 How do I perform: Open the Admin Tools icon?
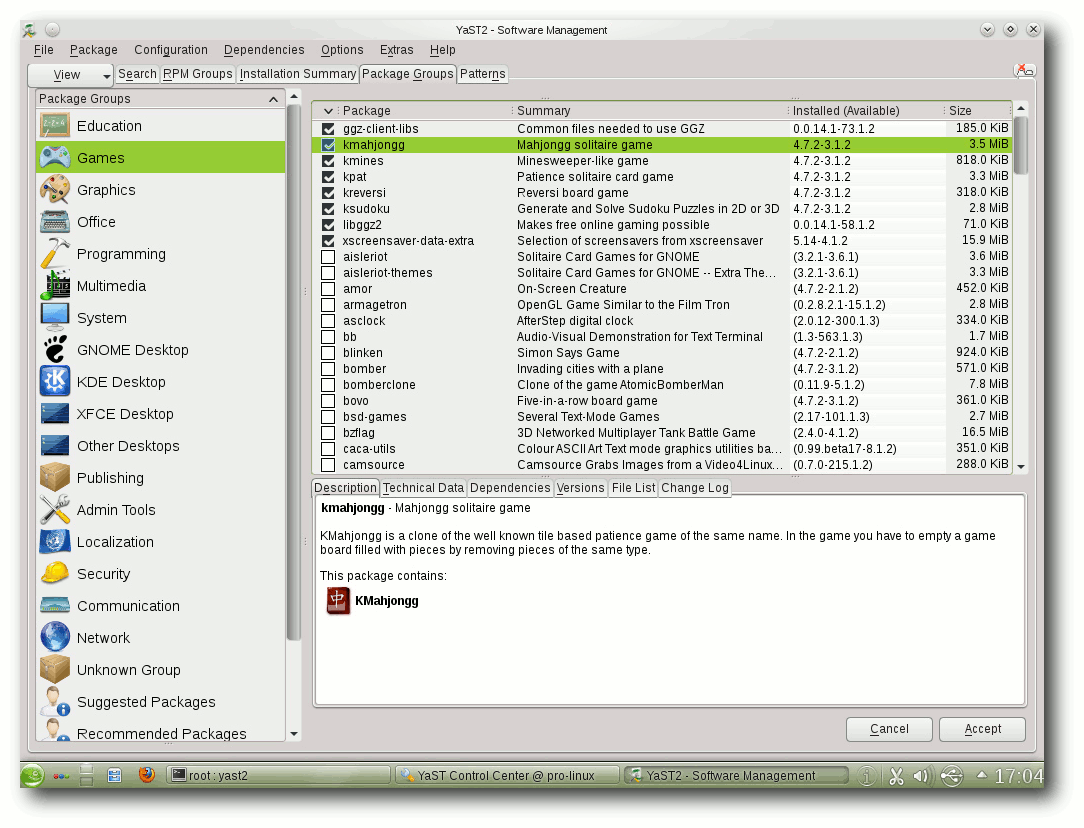coord(55,509)
